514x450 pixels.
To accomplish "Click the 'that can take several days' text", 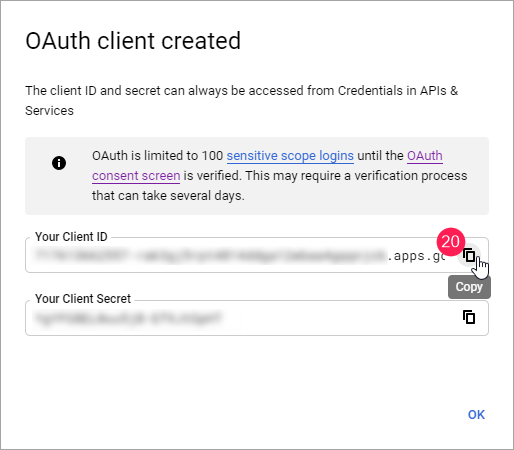I will click(168, 196).
